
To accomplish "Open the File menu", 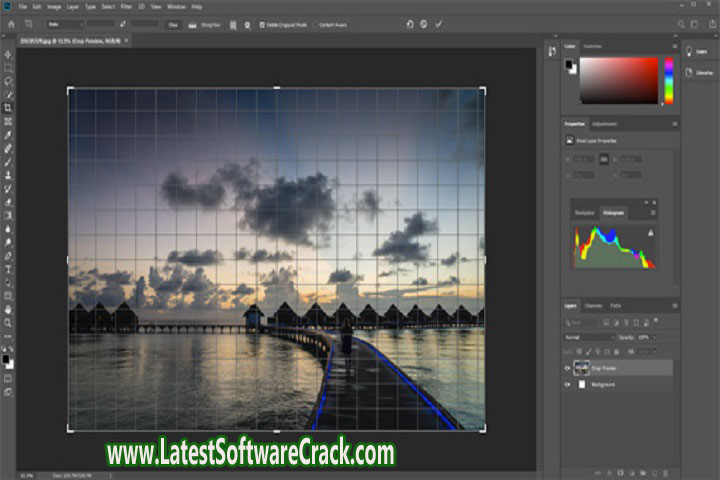I will pos(22,7).
